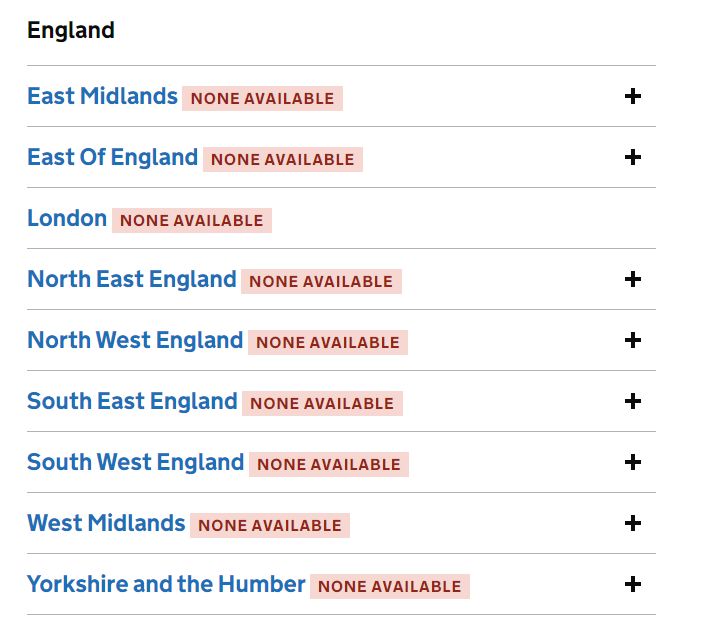Open the South East England link
Image resolution: width=708 pixels, height=634 pixels.
coord(132,402)
